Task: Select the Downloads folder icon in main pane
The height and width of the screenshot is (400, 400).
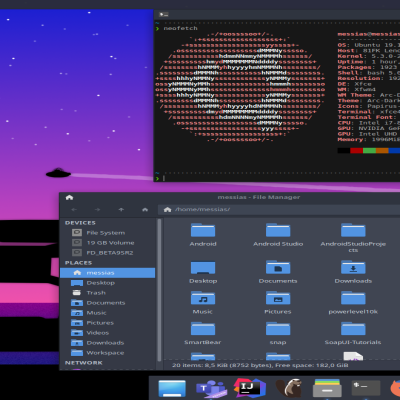Action: coord(353,267)
